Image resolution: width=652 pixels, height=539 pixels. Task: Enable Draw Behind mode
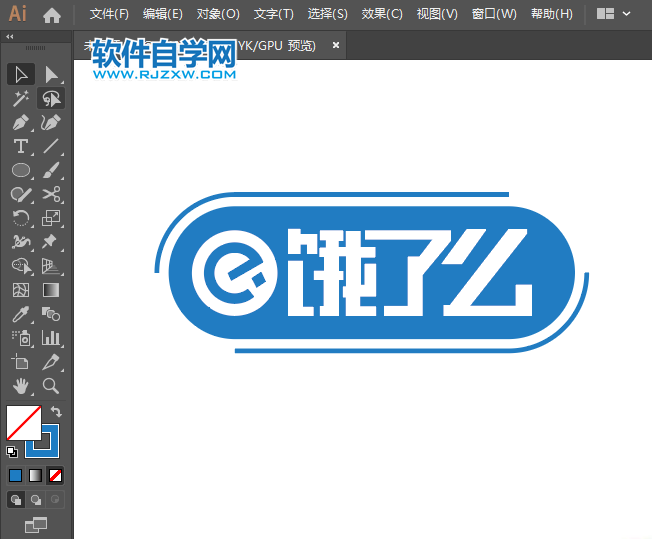click(x=36, y=499)
